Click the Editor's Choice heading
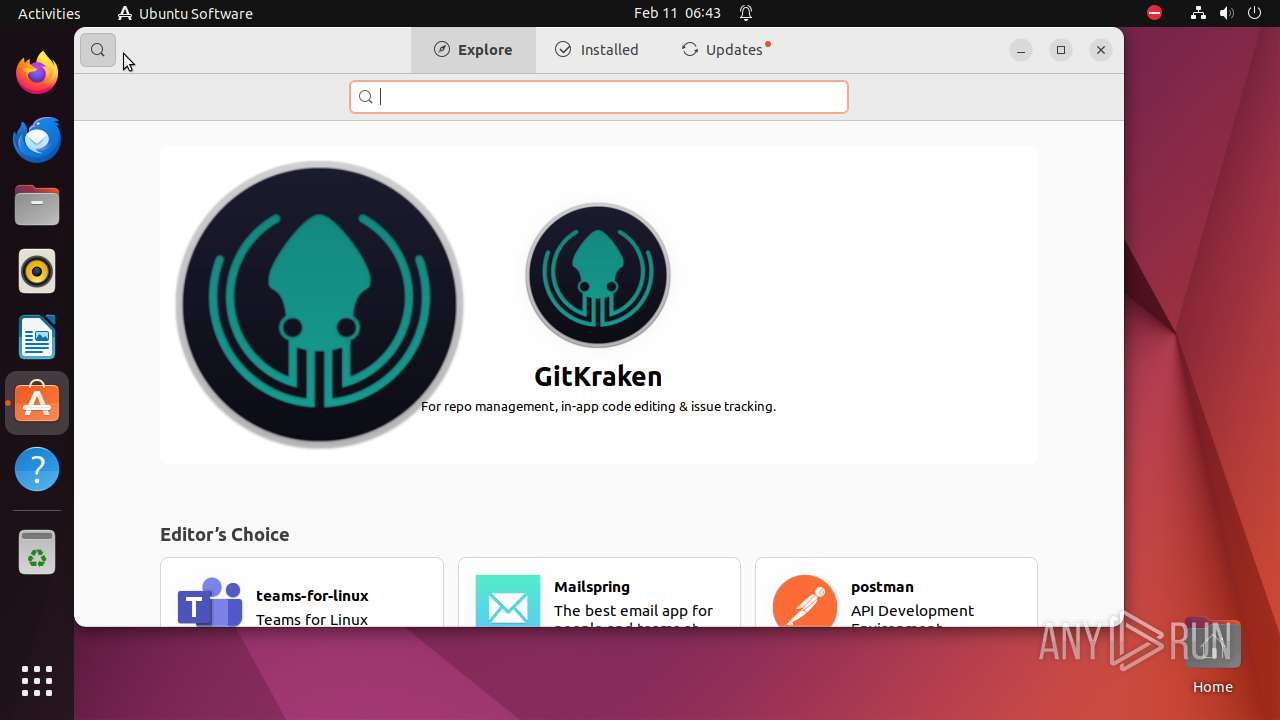The height and width of the screenshot is (720, 1280). [225, 535]
